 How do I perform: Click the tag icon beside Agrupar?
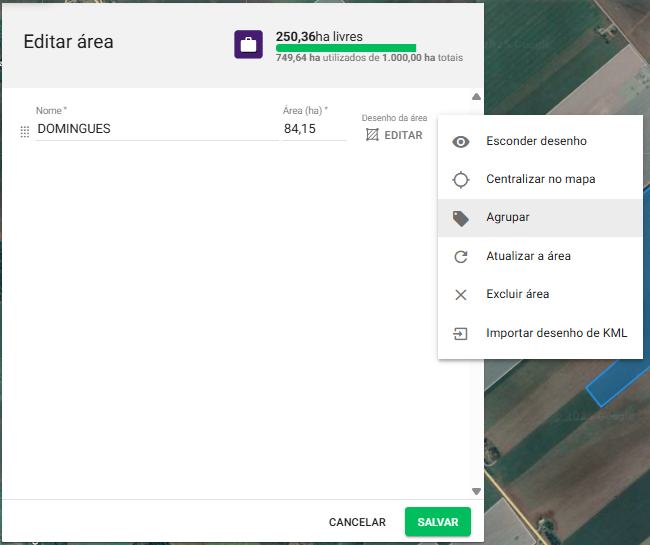(x=460, y=218)
